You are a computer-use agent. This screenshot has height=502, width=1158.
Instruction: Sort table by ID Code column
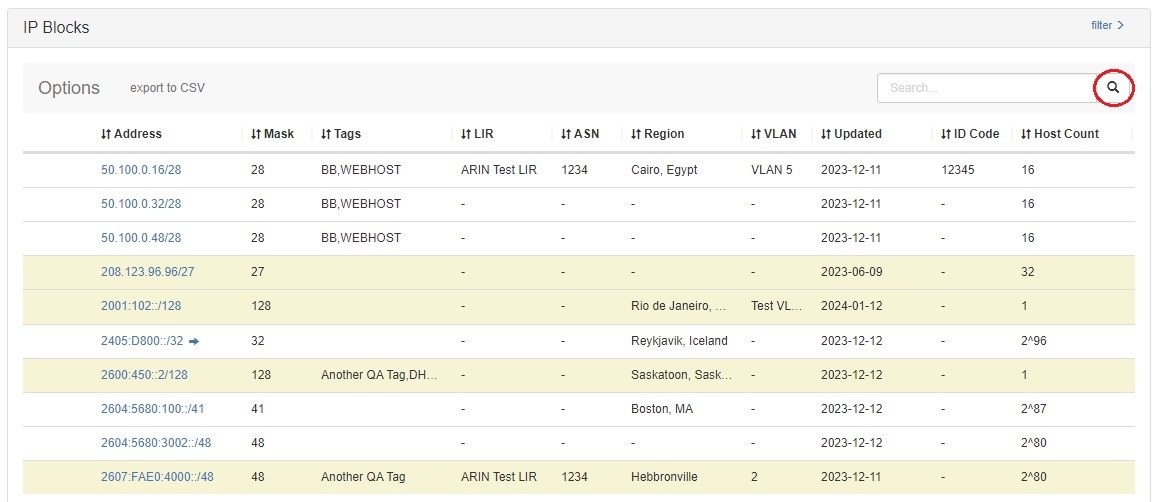click(x=969, y=134)
